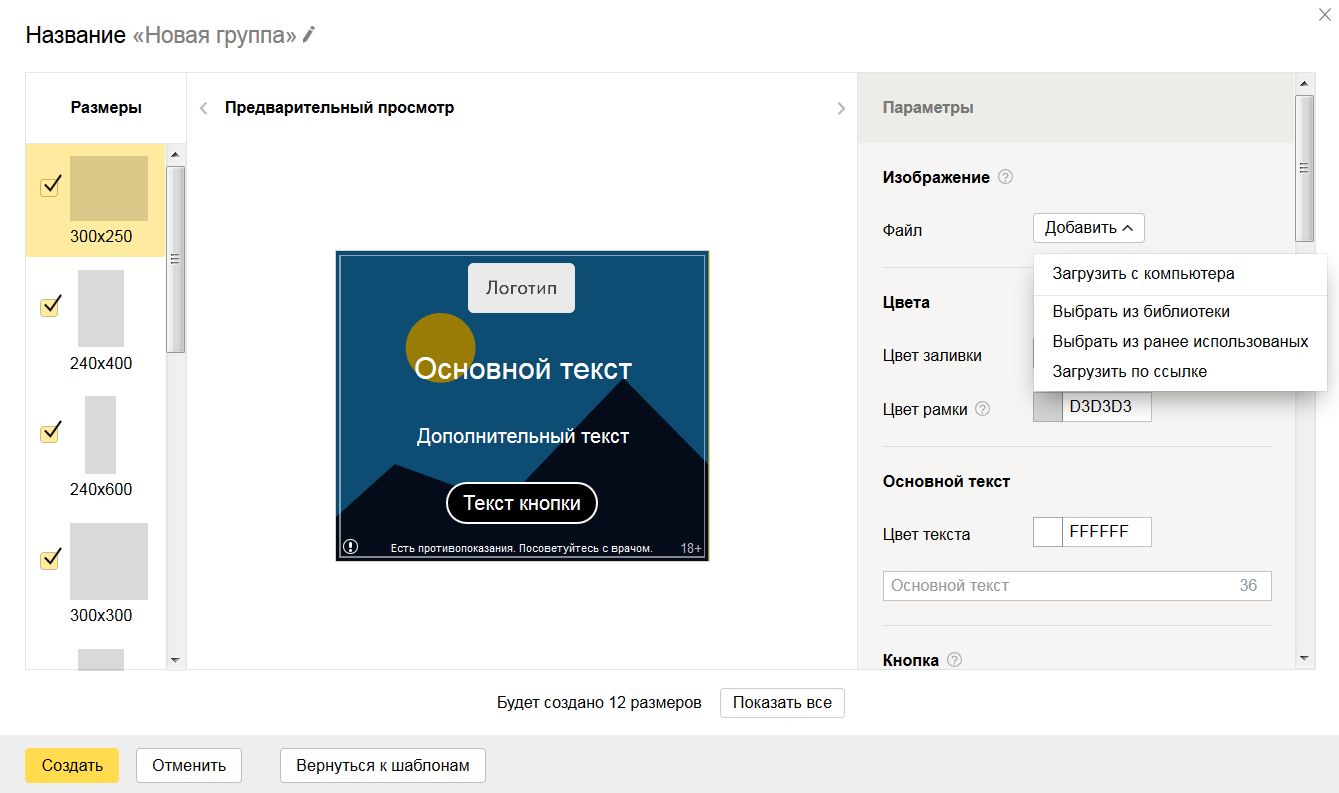Click the Отменить button
This screenshot has height=793, width=1339.
point(189,766)
